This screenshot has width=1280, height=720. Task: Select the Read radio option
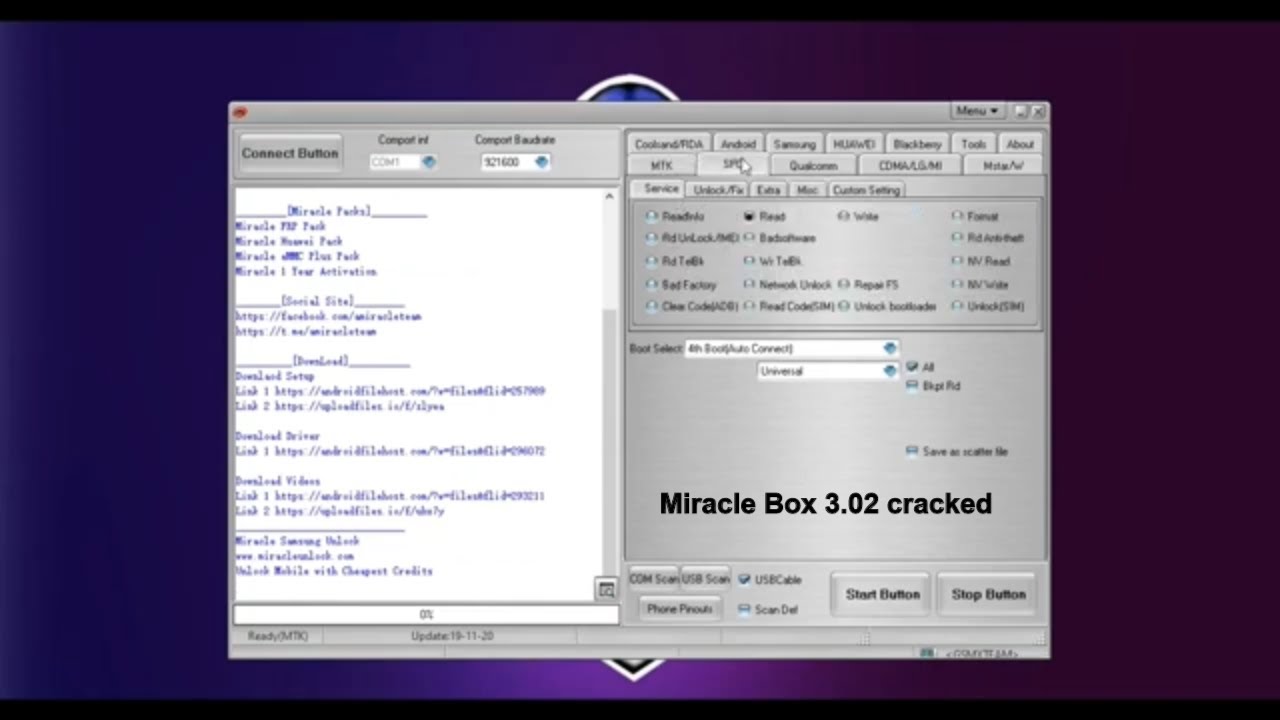tap(765, 216)
